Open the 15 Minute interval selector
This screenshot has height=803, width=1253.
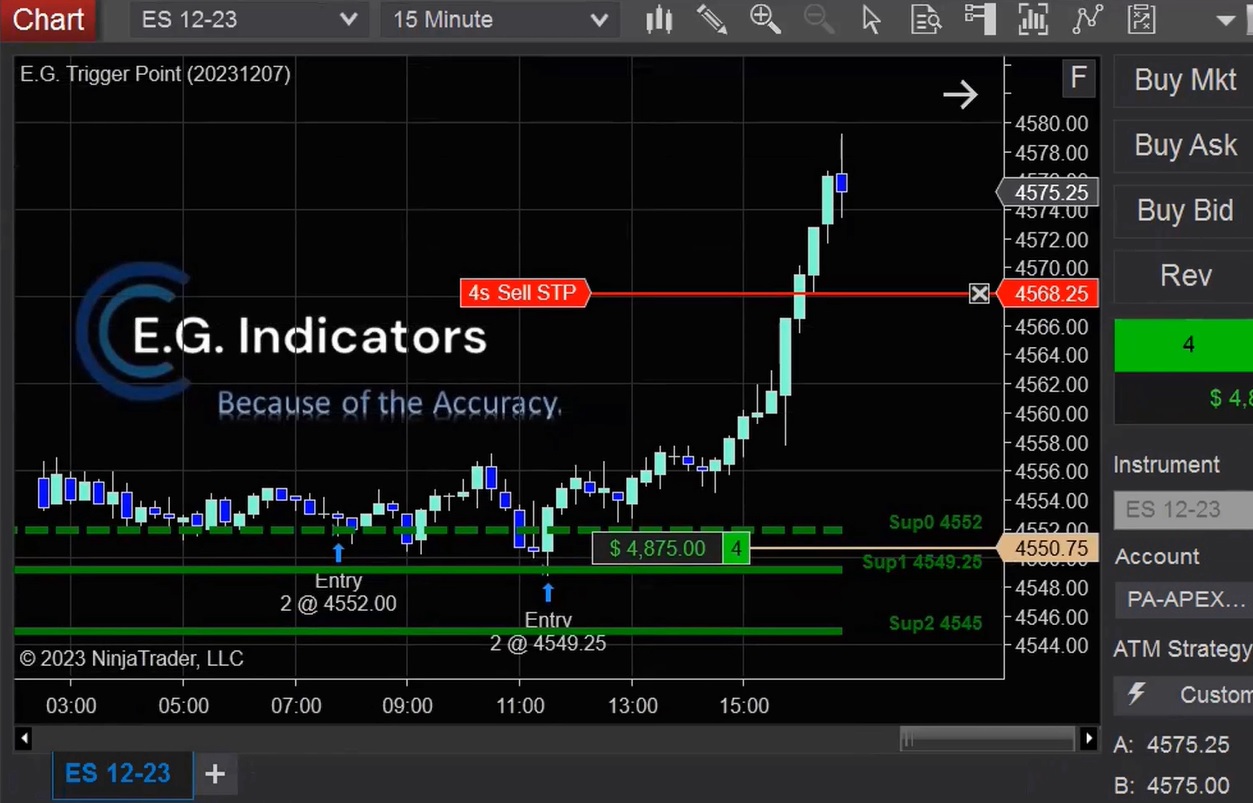pos(500,19)
